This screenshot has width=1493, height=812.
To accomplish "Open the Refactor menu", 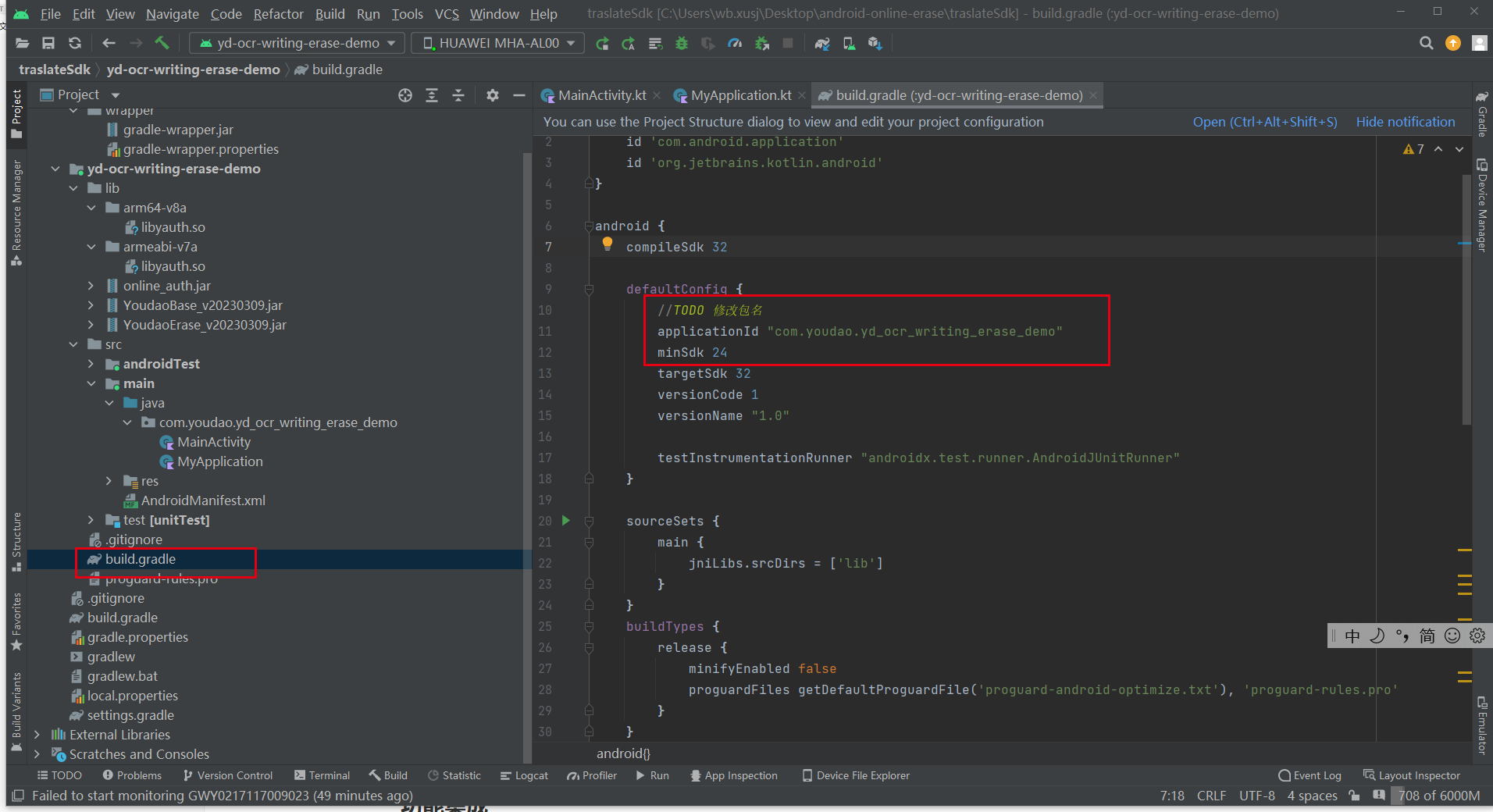I will [278, 14].
